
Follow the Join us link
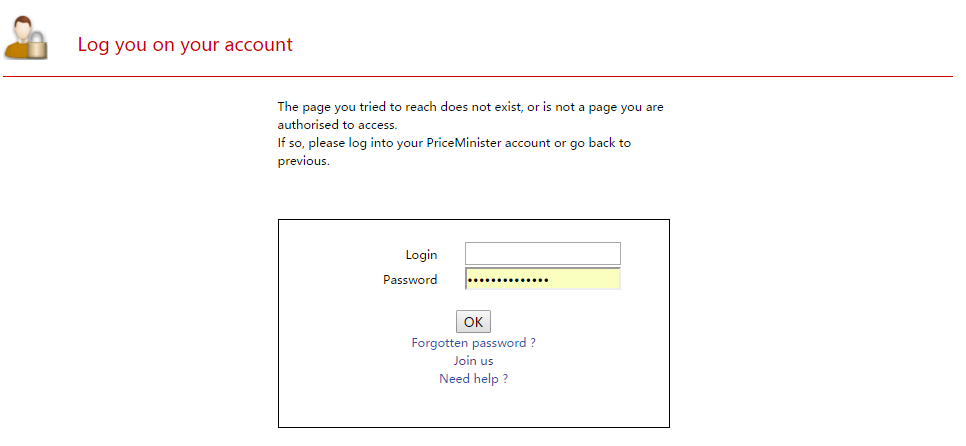click(x=473, y=361)
